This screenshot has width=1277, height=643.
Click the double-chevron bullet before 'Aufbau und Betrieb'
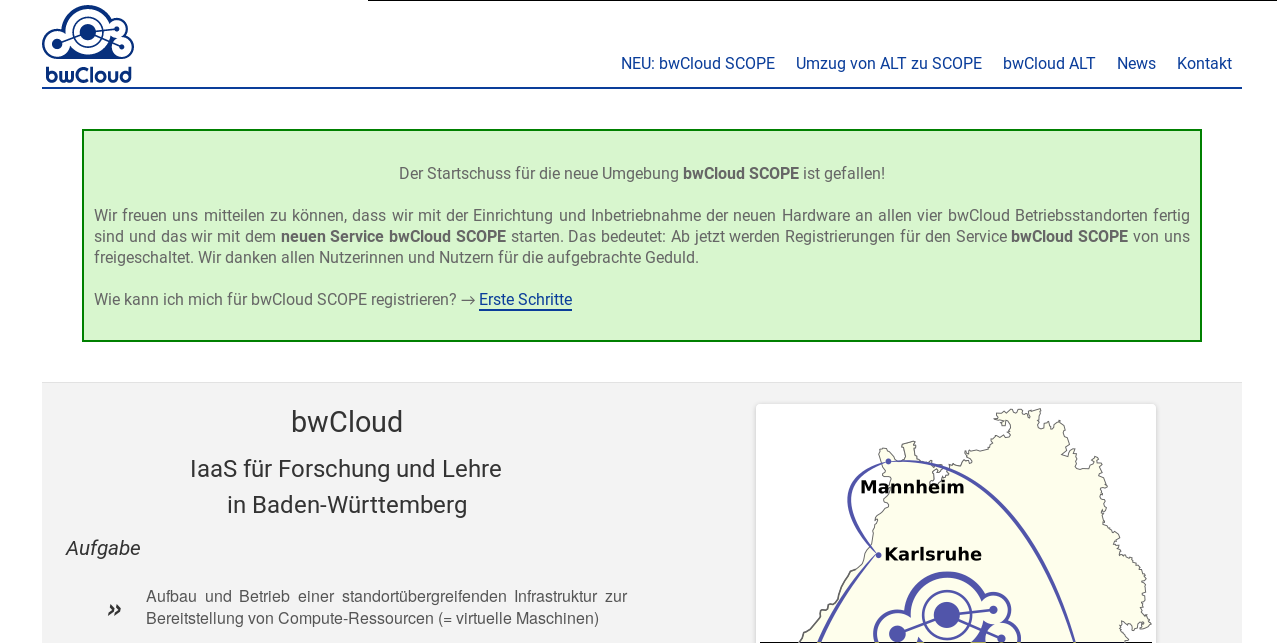point(115,609)
